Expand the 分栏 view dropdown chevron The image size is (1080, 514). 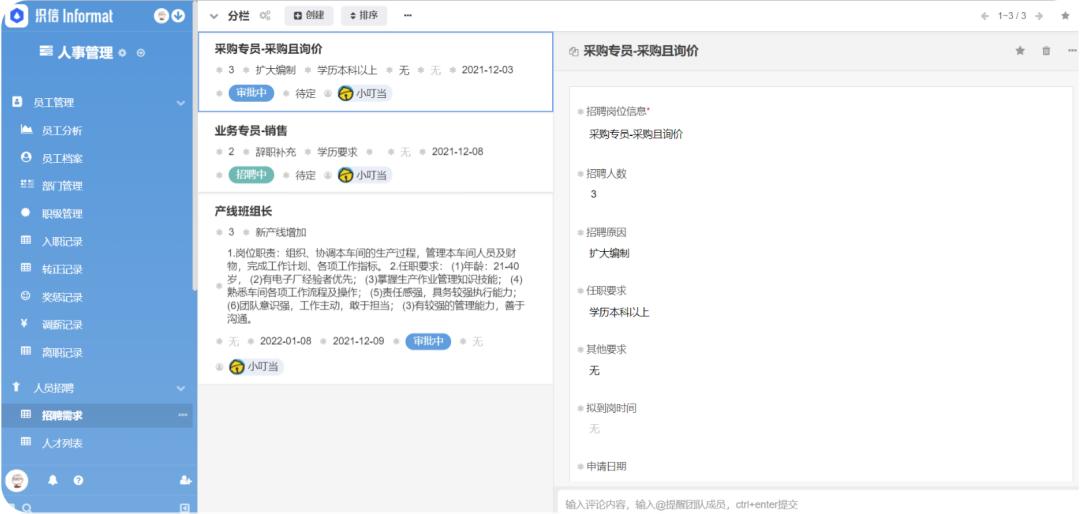[x=214, y=16]
